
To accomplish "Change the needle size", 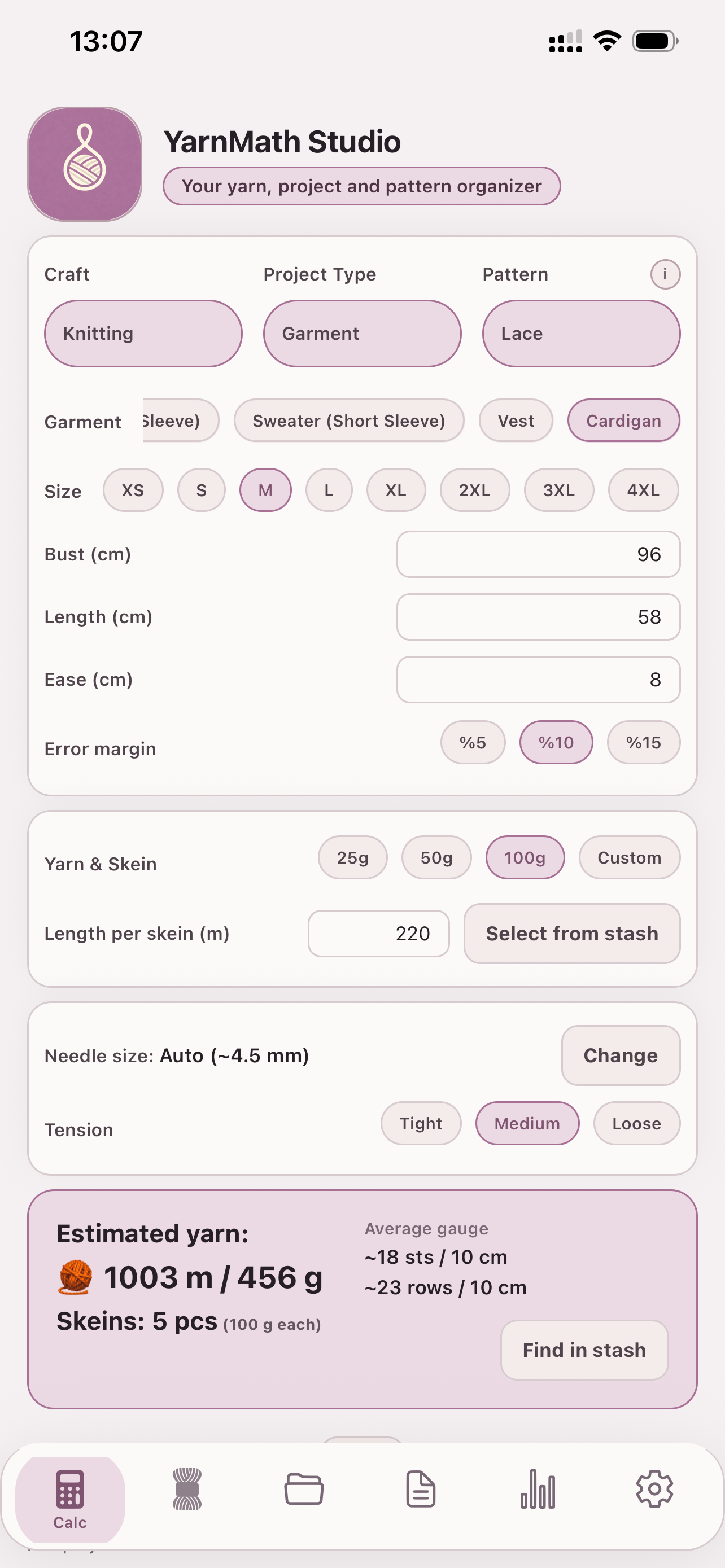I will pyautogui.click(x=621, y=1055).
